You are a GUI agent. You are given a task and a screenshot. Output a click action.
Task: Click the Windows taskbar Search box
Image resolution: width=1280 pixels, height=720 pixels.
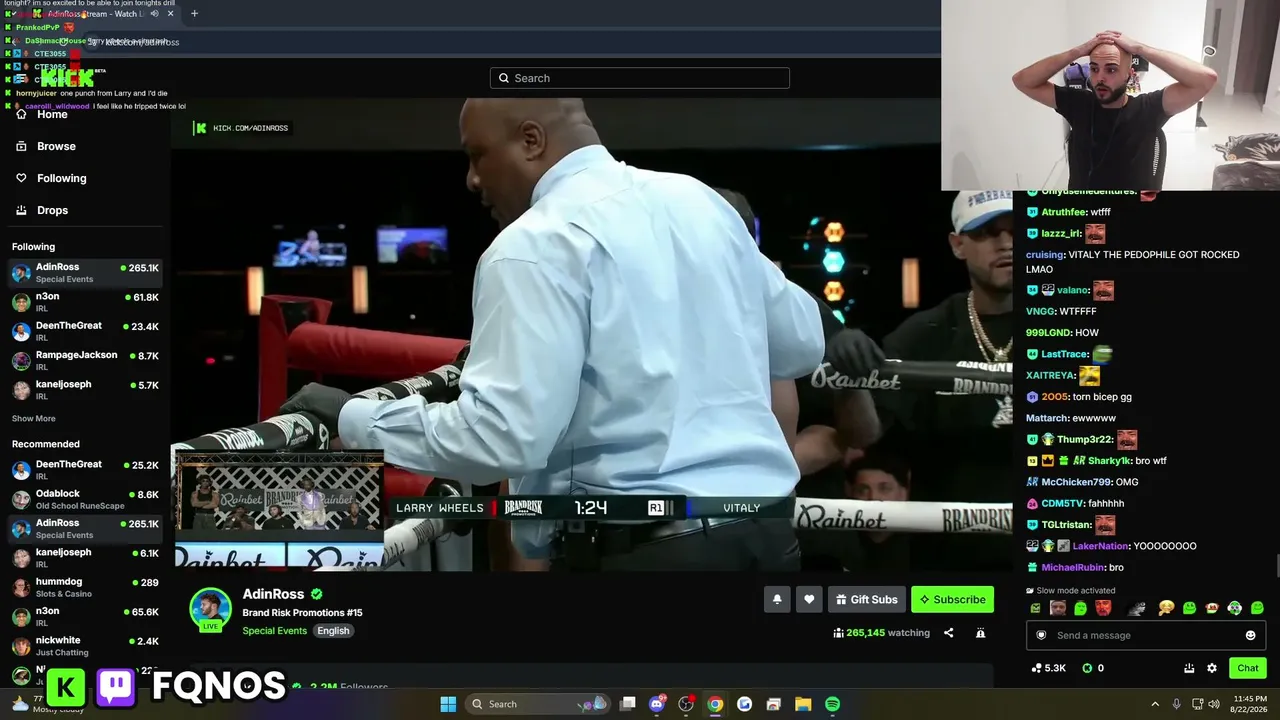pos(537,704)
